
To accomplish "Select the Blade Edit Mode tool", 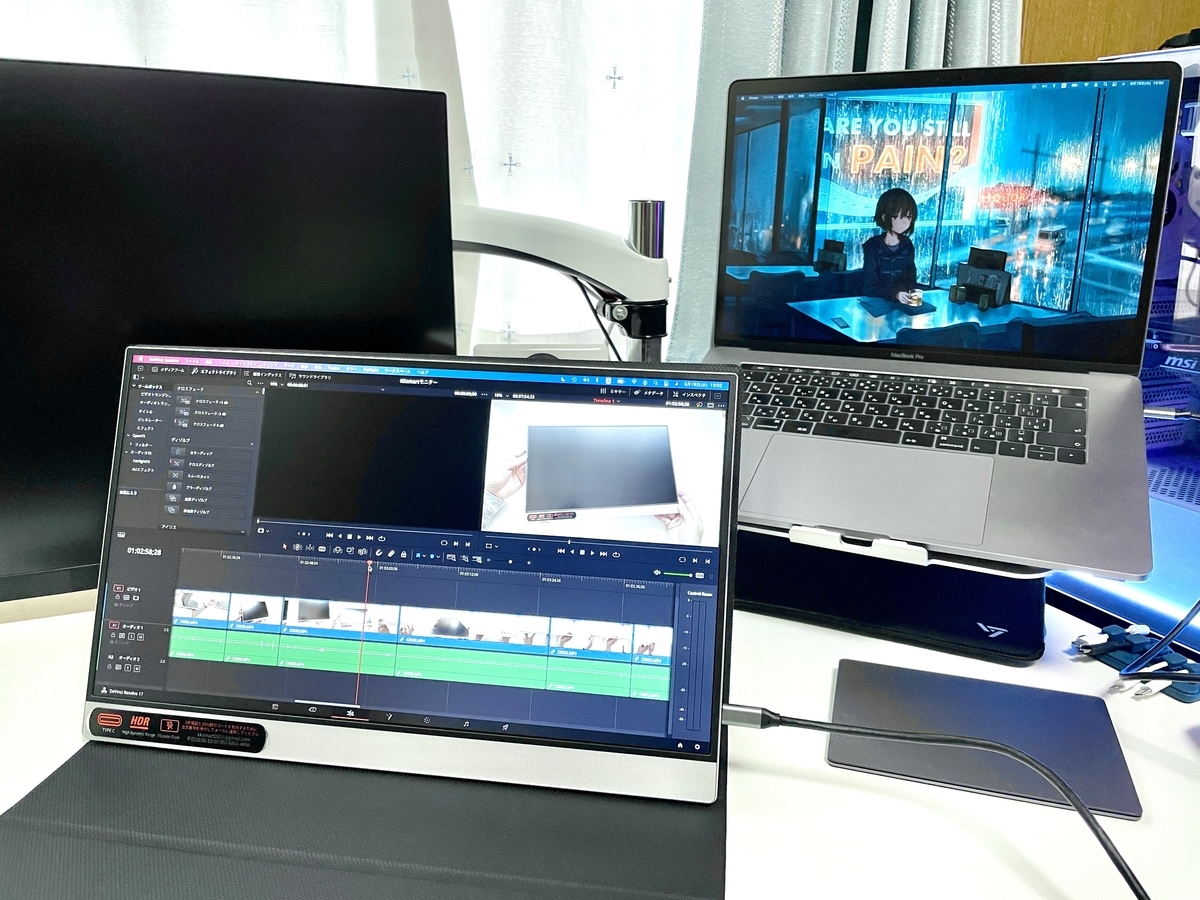I will pos(323,548).
